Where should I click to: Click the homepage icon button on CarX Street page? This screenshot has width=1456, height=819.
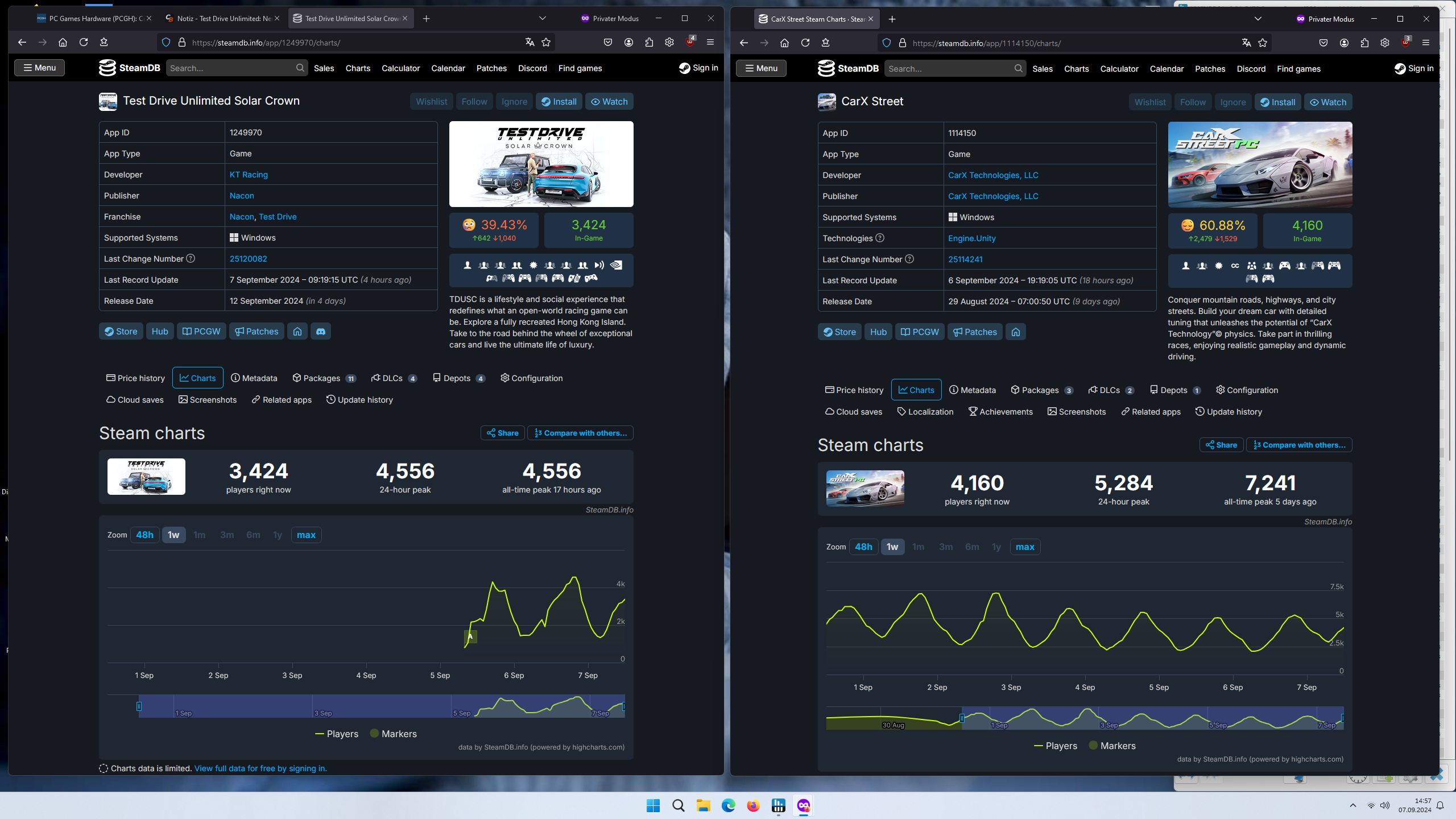point(1016,332)
